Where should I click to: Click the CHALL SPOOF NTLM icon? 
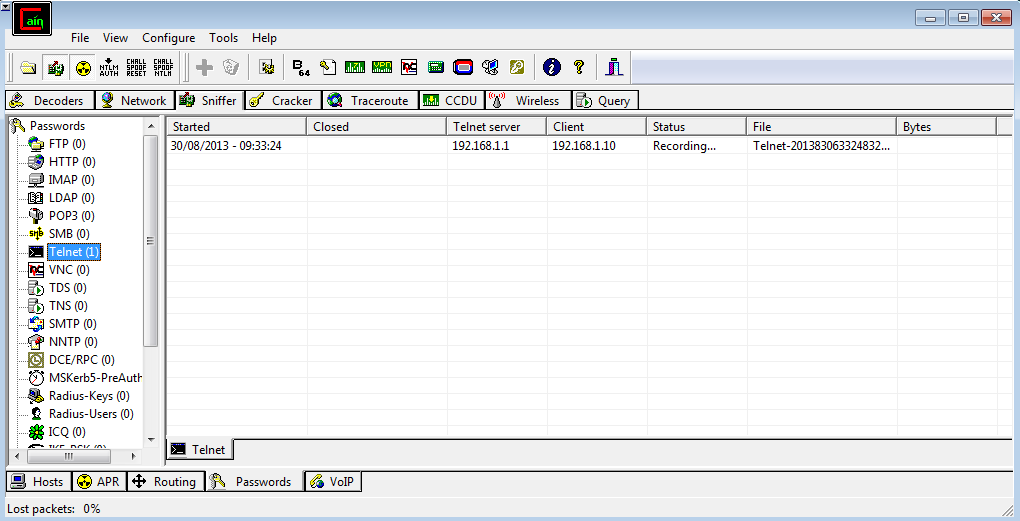(163, 67)
